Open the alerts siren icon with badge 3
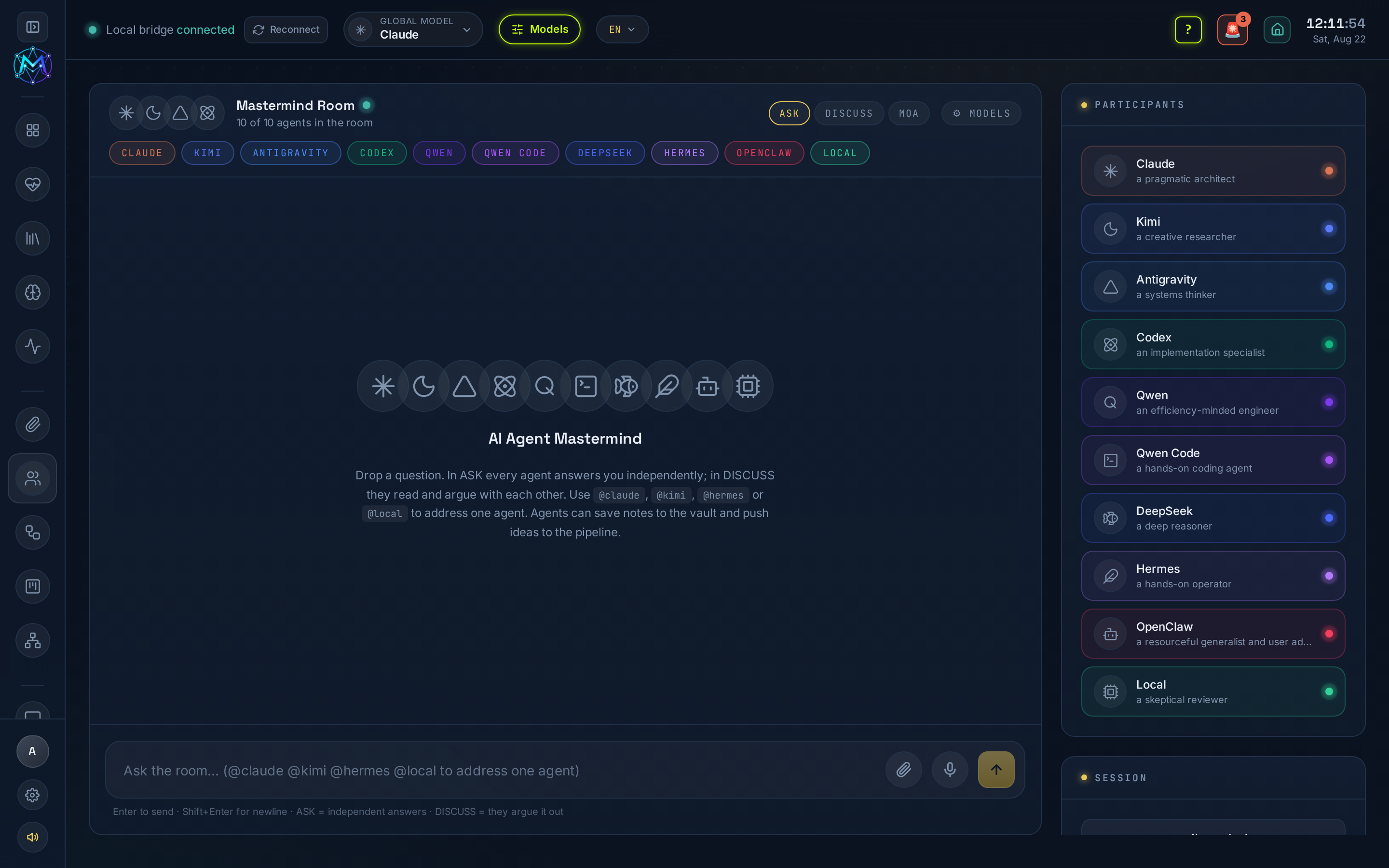The width and height of the screenshot is (1389, 868). [1233, 29]
